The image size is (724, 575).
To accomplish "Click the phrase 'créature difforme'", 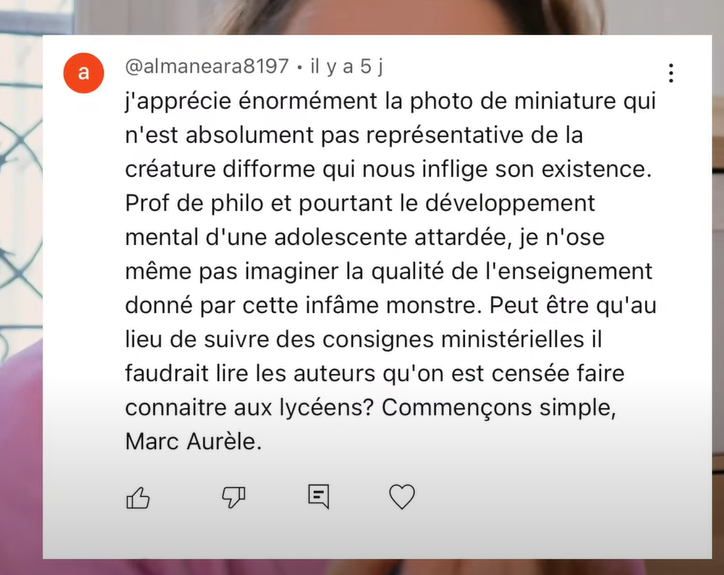I will click(x=220, y=169).
